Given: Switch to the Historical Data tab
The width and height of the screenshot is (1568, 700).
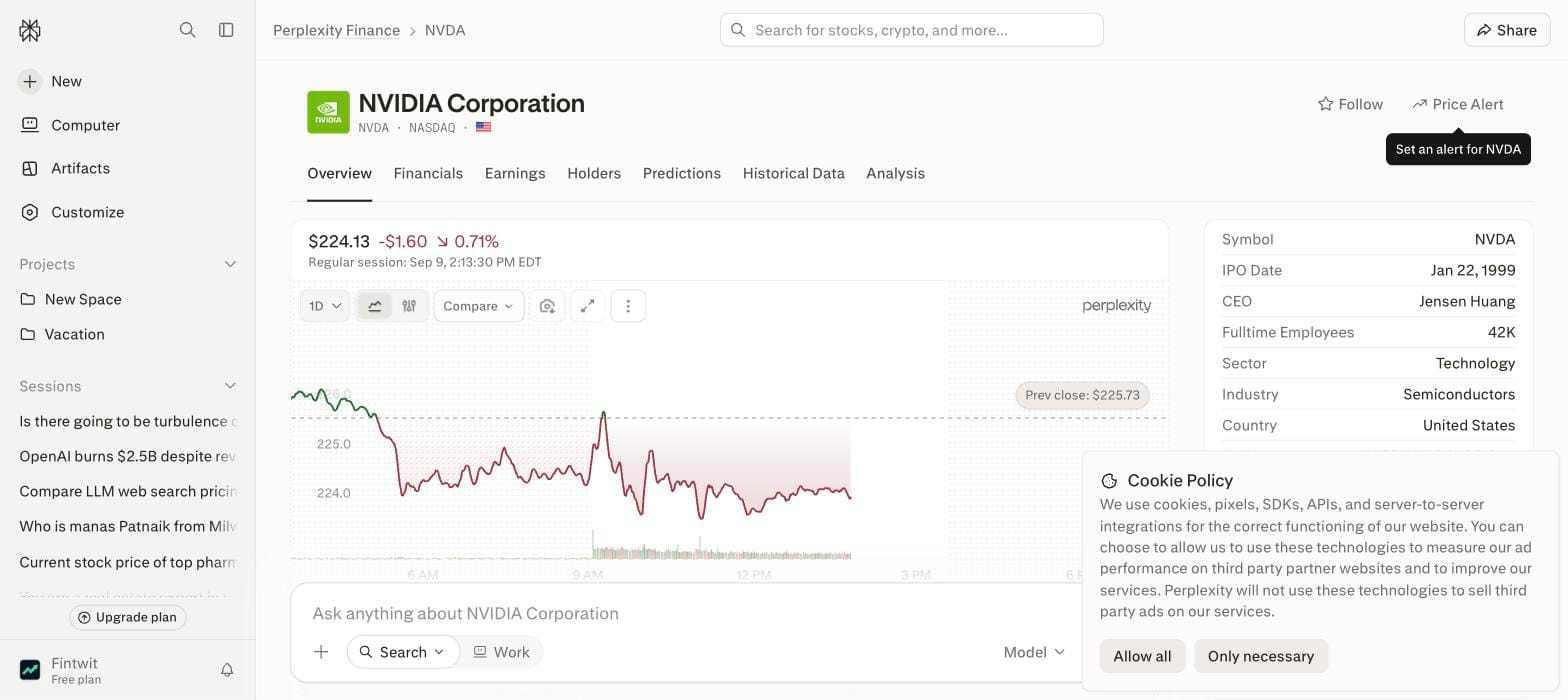Looking at the screenshot, I should pyautogui.click(x=793, y=173).
